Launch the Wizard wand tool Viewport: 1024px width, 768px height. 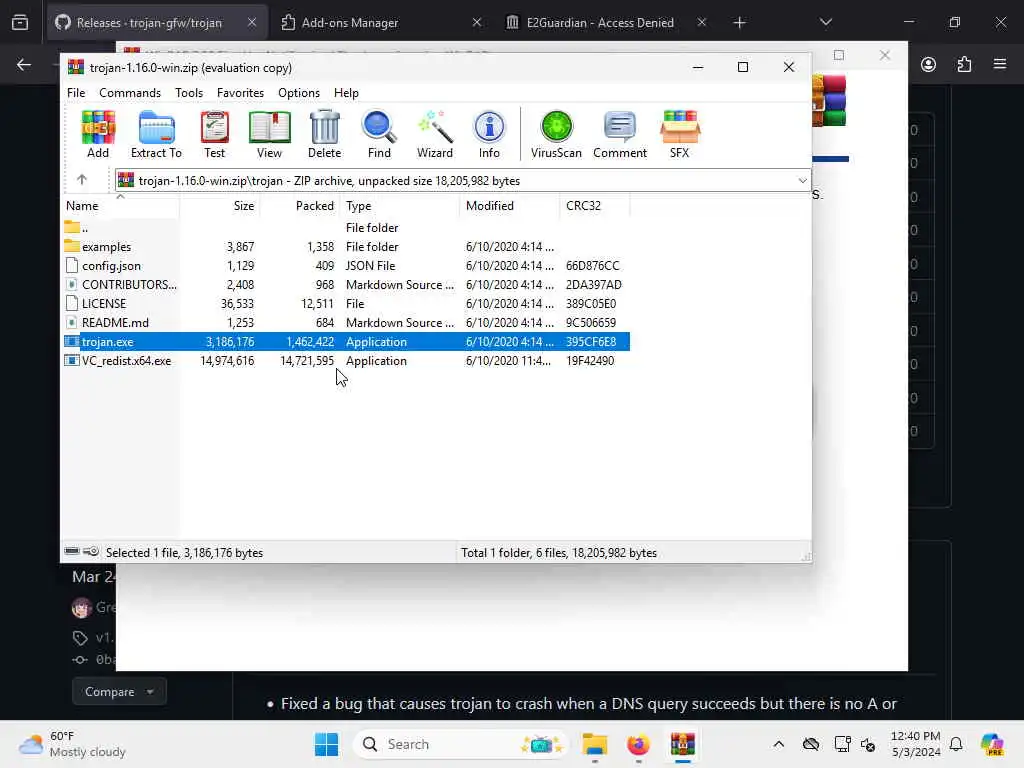click(x=435, y=134)
